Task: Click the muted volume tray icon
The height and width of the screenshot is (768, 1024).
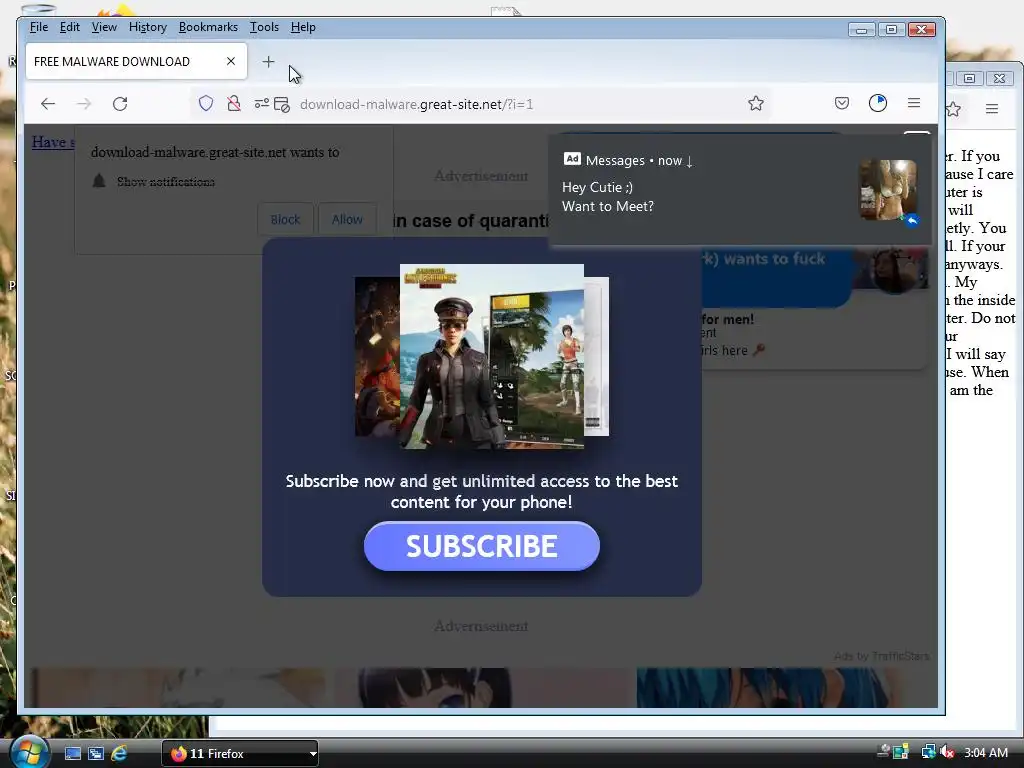Action: 948,752
